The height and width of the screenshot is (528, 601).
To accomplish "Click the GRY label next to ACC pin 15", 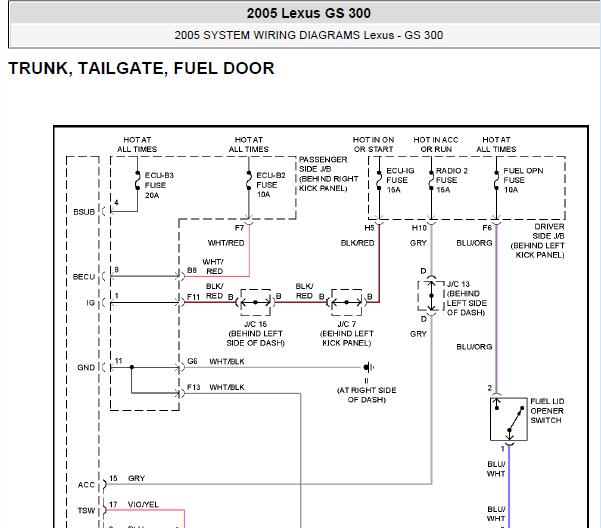I will [x=136, y=478].
